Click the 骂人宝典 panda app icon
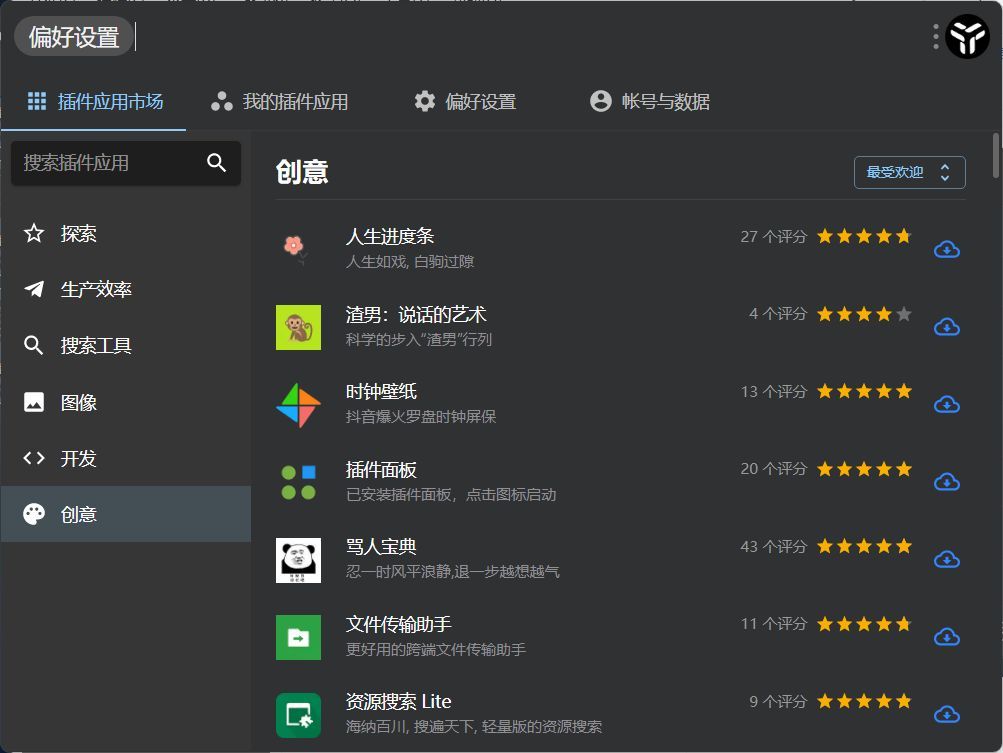Image resolution: width=1003 pixels, height=753 pixels. 298,560
